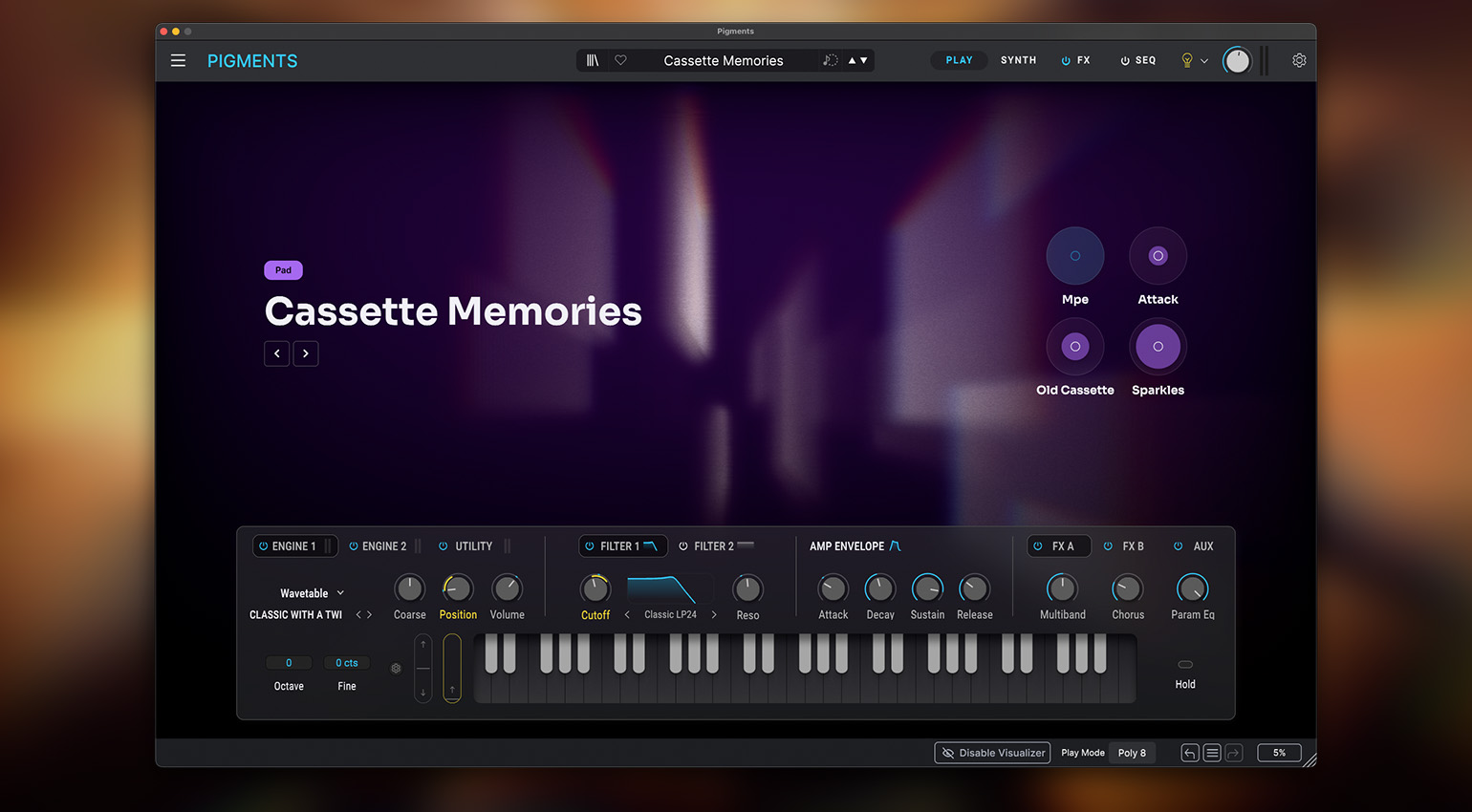The height and width of the screenshot is (812, 1472).
Task: Enable Filter 2 with its power icon
Action: point(683,546)
